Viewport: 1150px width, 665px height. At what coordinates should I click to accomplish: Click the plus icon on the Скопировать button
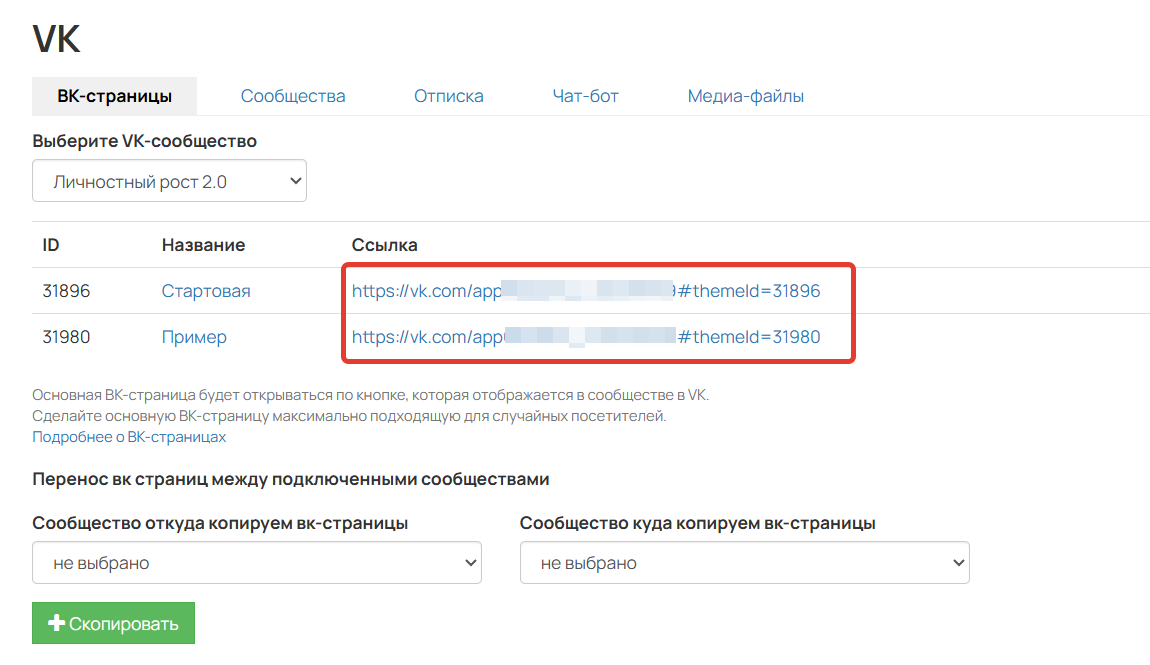[x=56, y=622]
